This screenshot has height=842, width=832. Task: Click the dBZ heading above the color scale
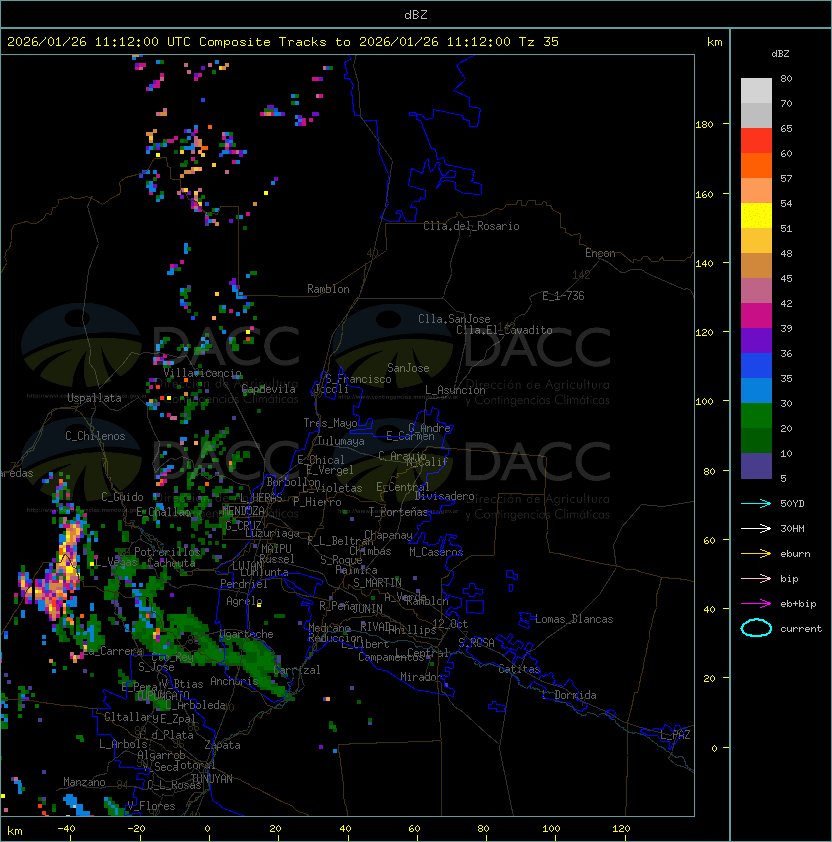780,54
